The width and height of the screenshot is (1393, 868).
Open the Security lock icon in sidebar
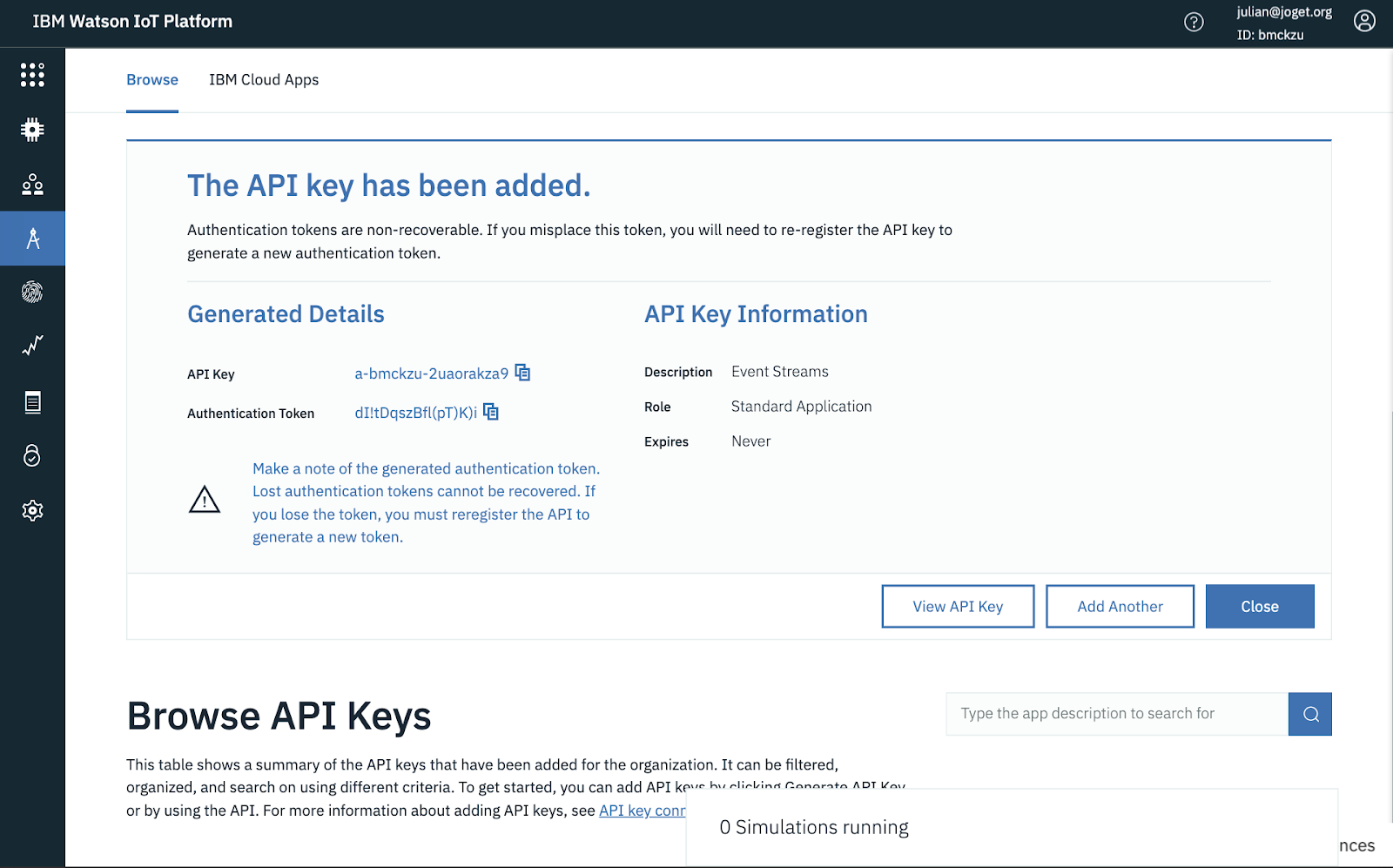coord(32,455)
